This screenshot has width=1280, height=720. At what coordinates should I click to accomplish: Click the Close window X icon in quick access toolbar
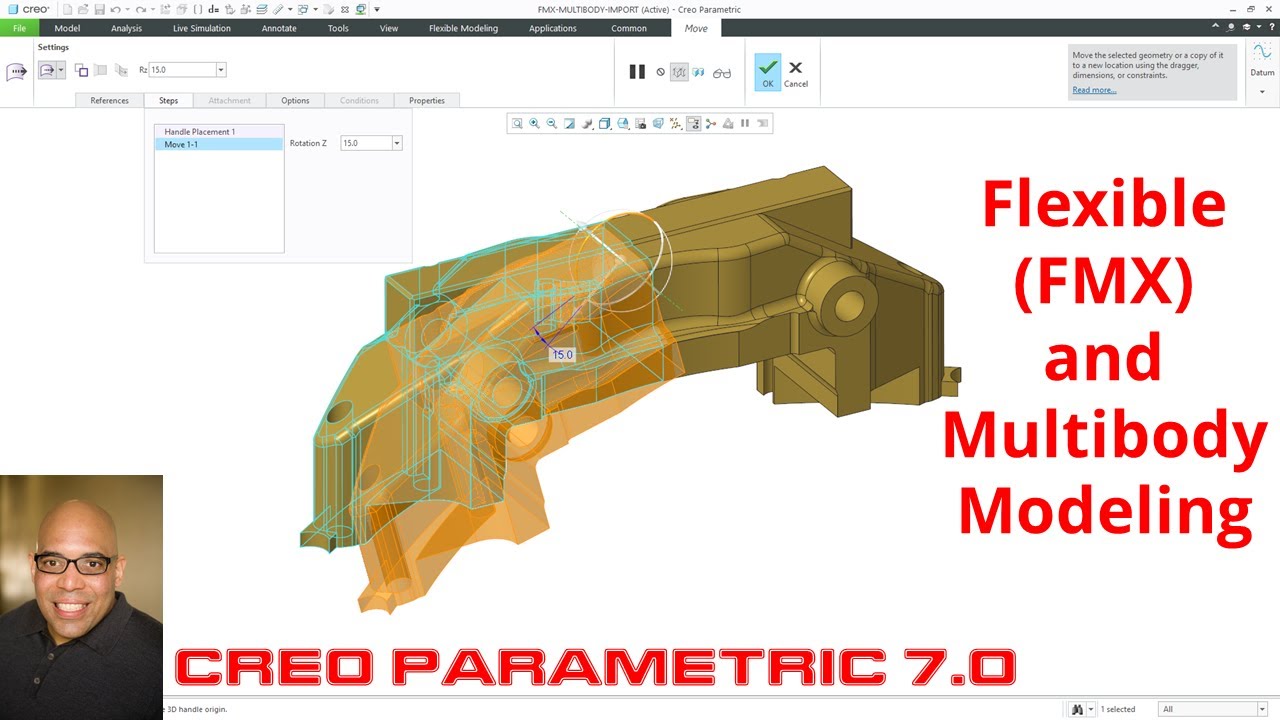coord(345,9)
